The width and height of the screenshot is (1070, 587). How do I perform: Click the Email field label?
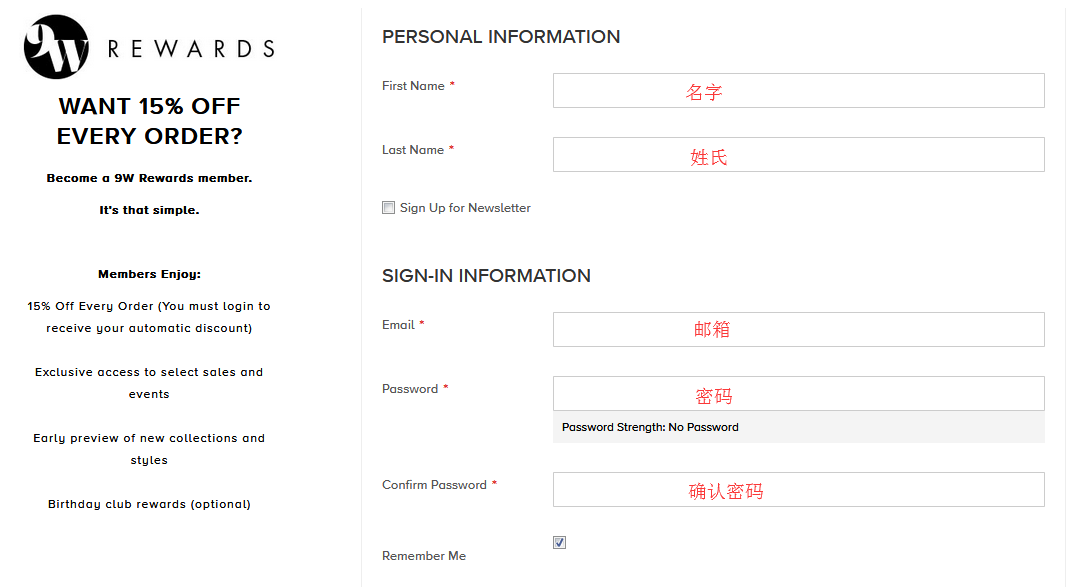coord(398,325)
